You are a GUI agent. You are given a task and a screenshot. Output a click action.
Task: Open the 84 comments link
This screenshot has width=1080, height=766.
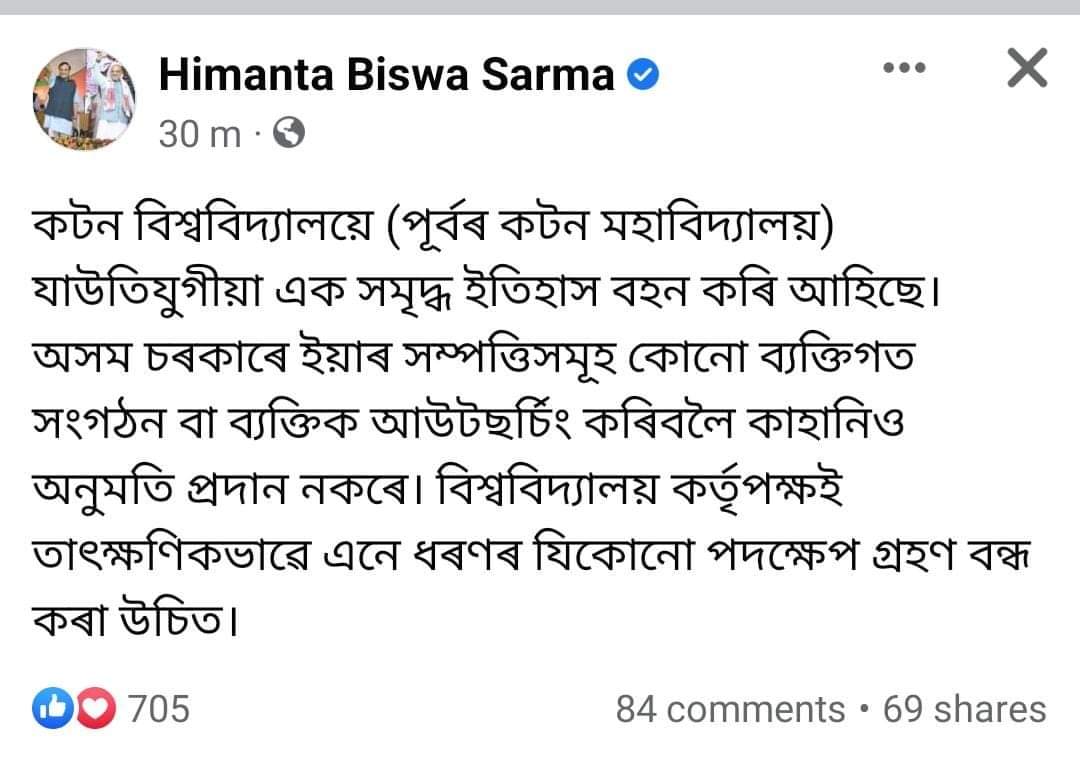click(730, 709)
